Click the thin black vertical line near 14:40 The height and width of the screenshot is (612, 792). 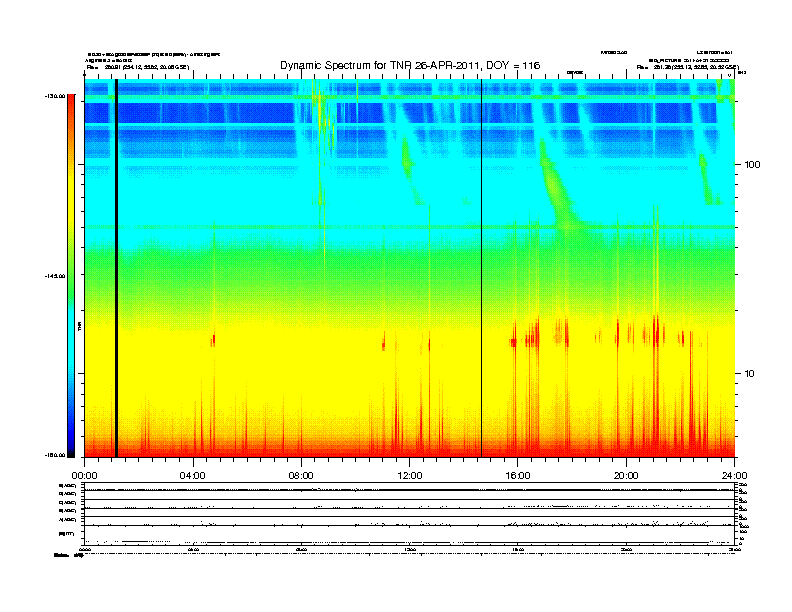point(481,268)
